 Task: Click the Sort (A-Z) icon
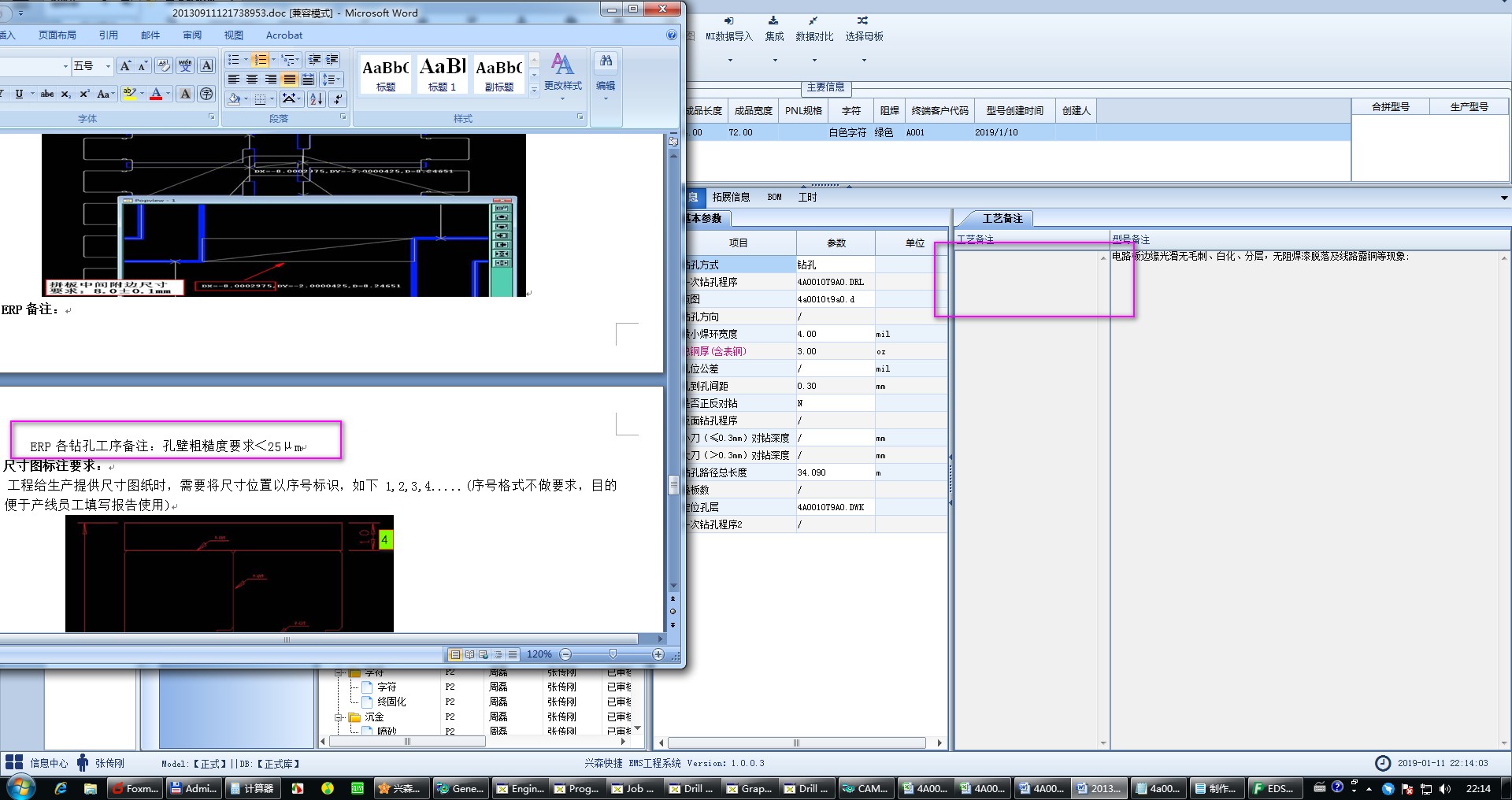pyautogui.click(x=317, y=98)
